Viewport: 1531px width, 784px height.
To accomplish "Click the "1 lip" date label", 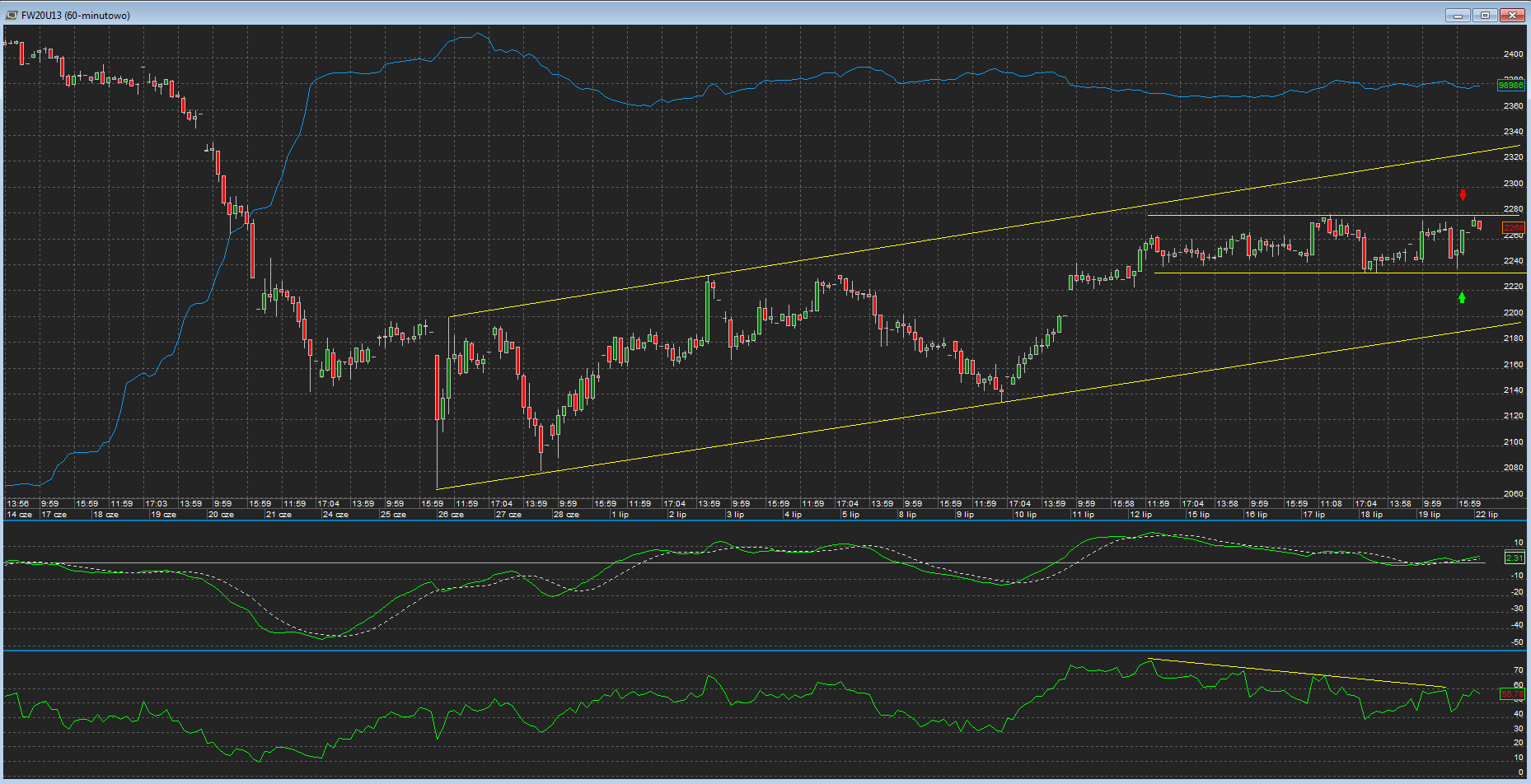I will pos(620,515).
